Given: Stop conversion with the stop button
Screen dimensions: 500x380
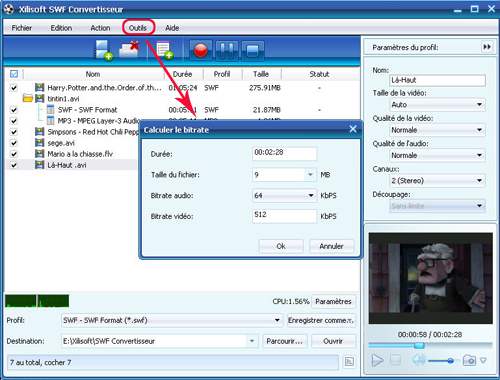Looking at the screenshot, I should (x=253, y=51).
